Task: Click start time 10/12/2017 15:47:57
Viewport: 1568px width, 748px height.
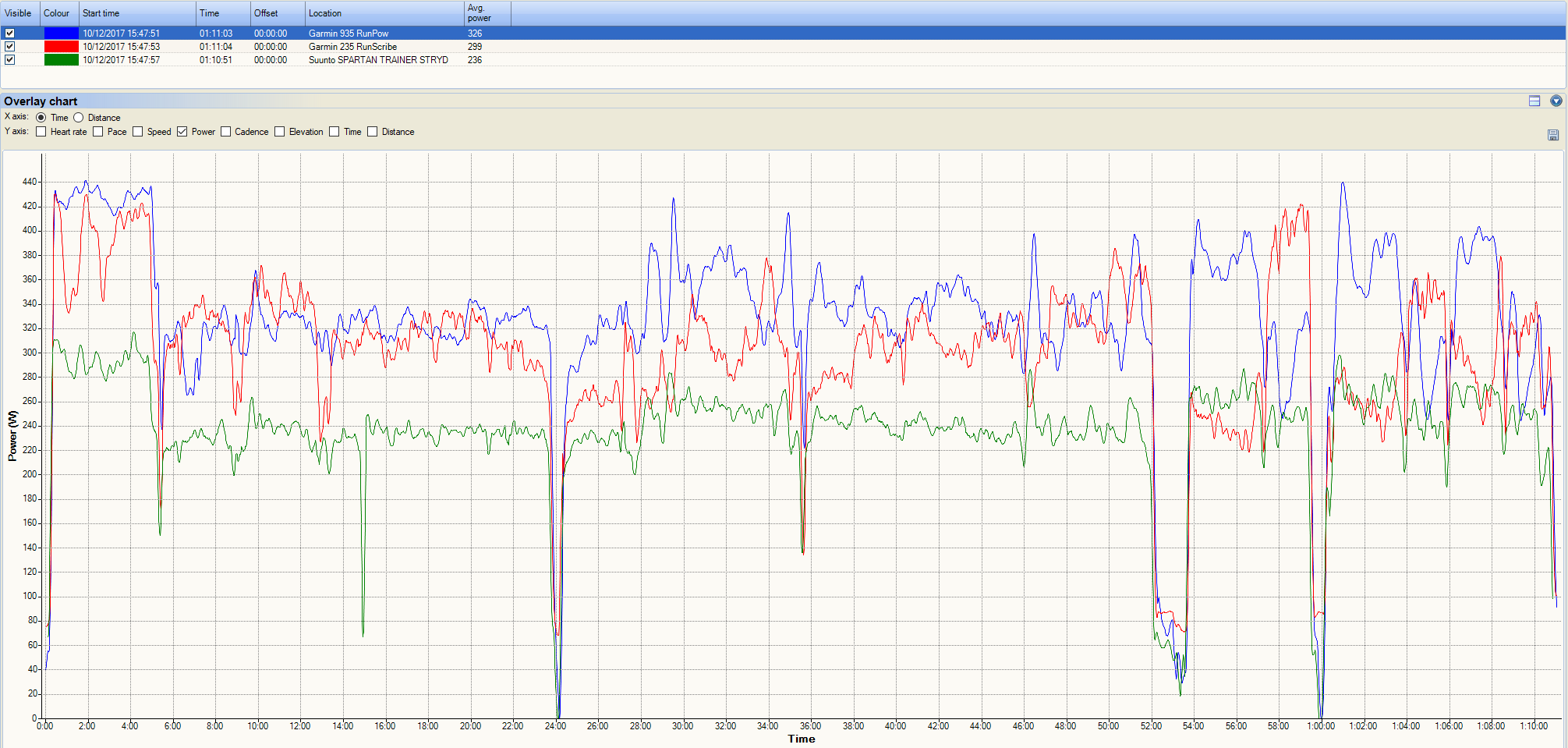Action: click(122, 60)
